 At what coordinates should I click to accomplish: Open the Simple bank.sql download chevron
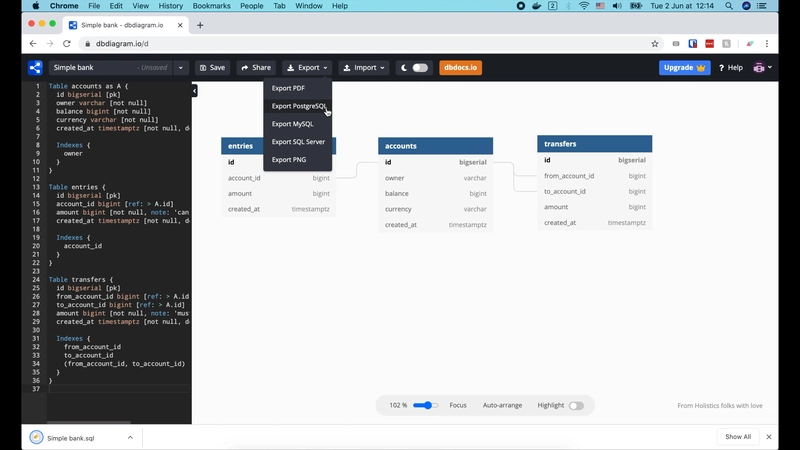(130, 438)
